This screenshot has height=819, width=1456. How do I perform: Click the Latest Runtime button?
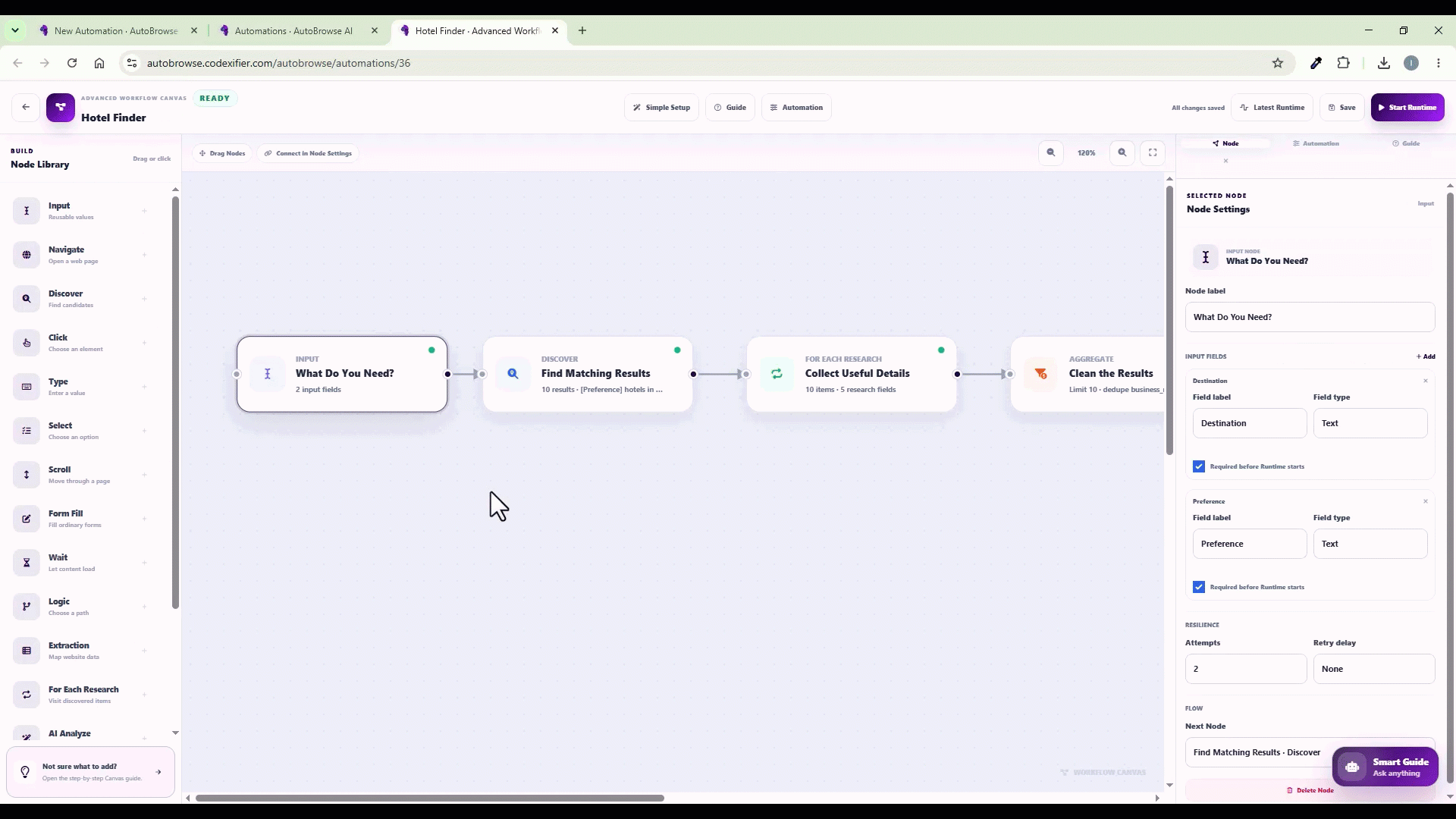[1272, 108]
